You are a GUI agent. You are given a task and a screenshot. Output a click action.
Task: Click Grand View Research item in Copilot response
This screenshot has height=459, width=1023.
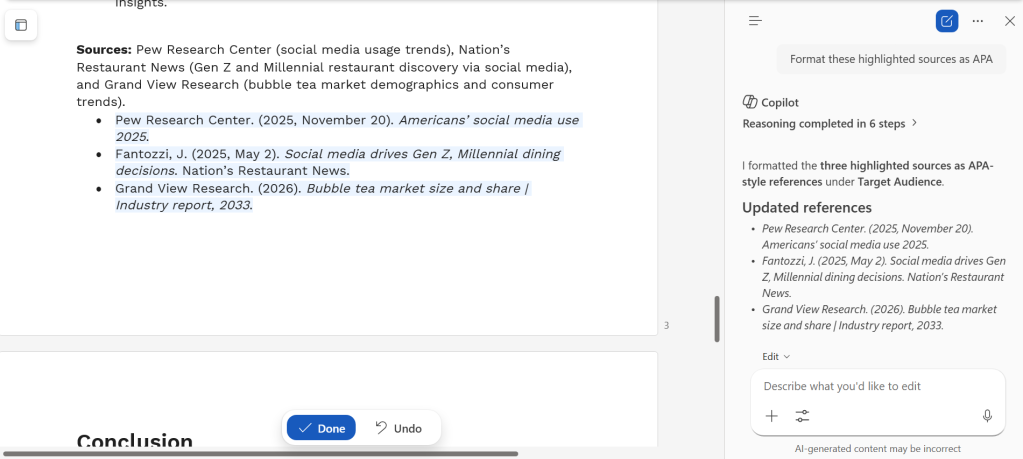point(879,317)
